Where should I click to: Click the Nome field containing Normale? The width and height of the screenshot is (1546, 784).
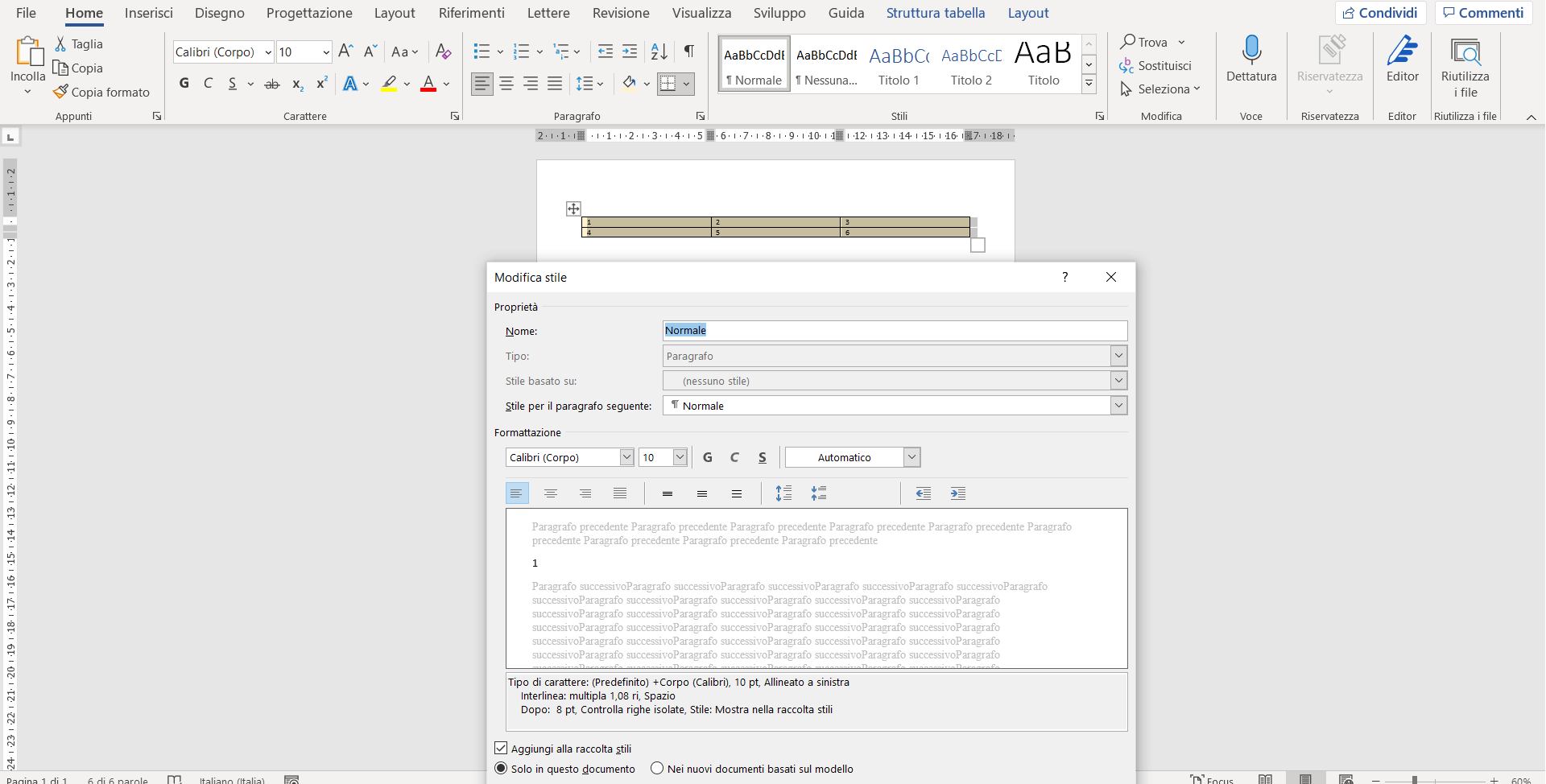click(895, 331)
